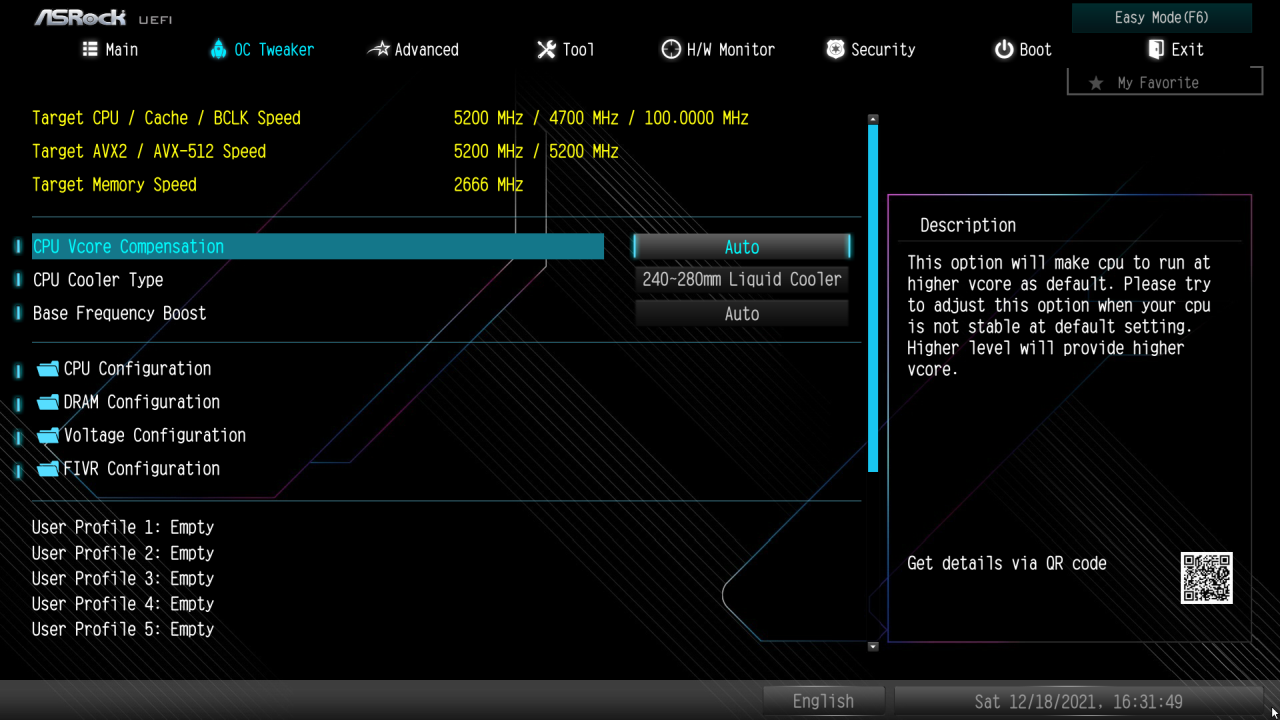Click the DRAM Configuration folder icon

pyautogui.click(x=48, y=402)
